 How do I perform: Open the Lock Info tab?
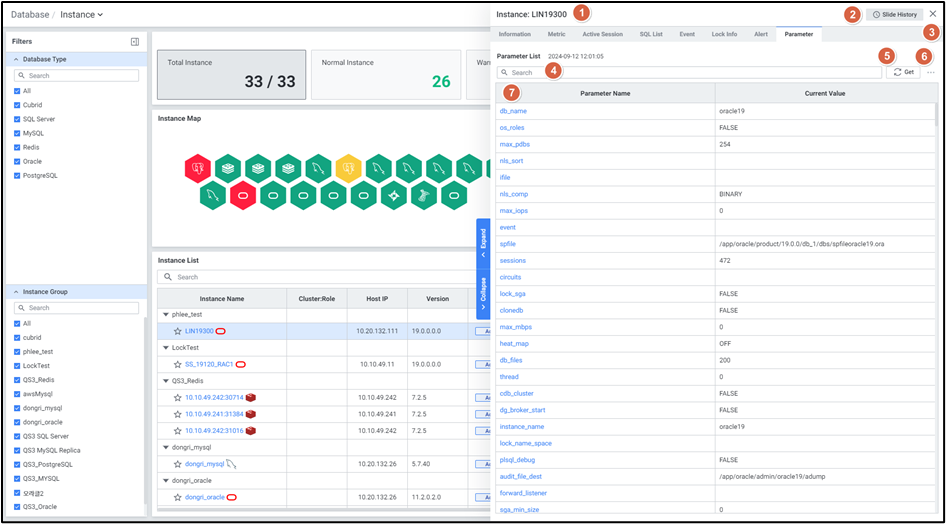(x=724, y=34)
